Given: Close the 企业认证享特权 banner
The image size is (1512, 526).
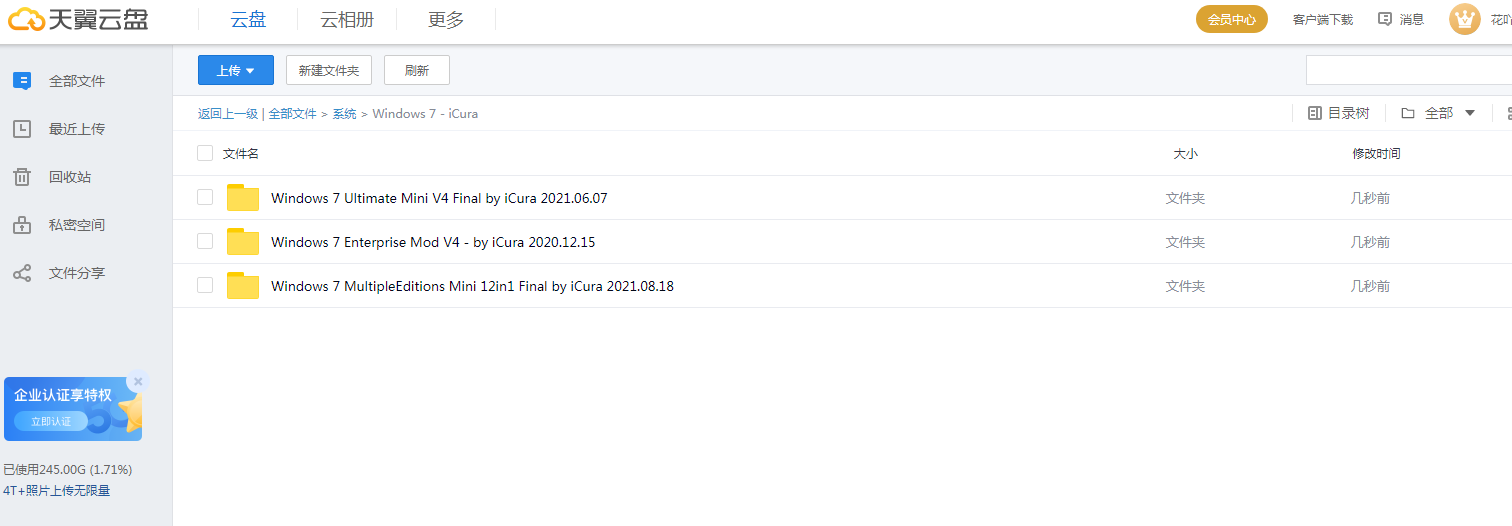Looking at the screenshot, I should point(138,381).
